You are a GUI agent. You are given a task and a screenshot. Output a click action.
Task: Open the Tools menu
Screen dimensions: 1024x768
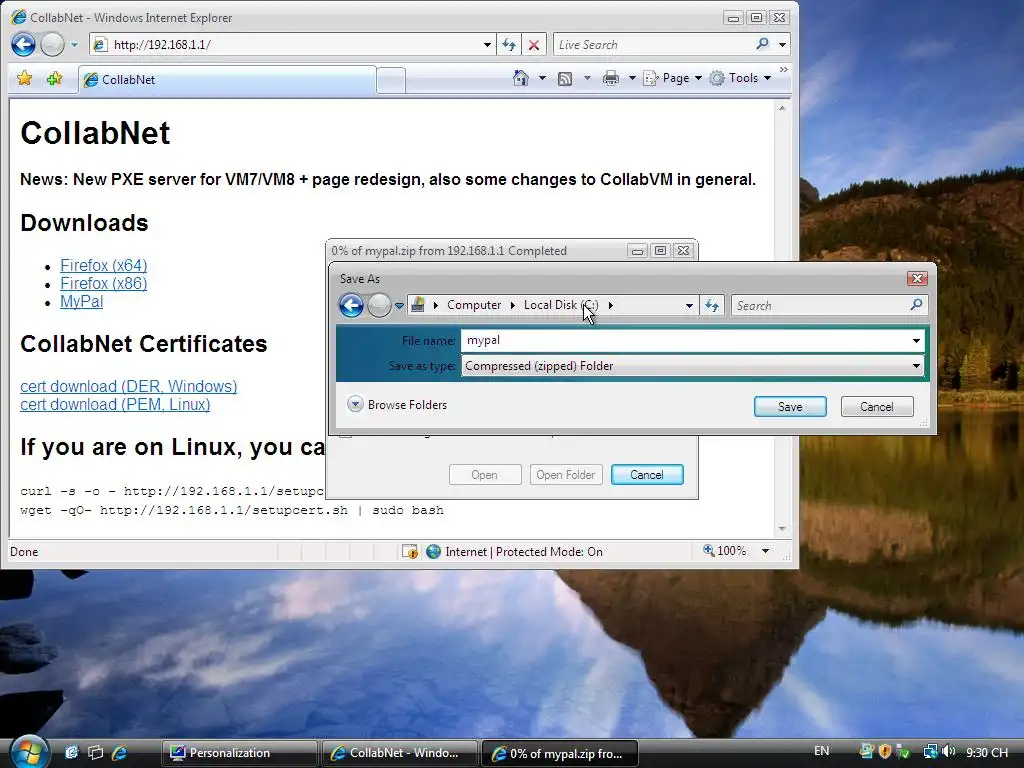coord(741,78)
